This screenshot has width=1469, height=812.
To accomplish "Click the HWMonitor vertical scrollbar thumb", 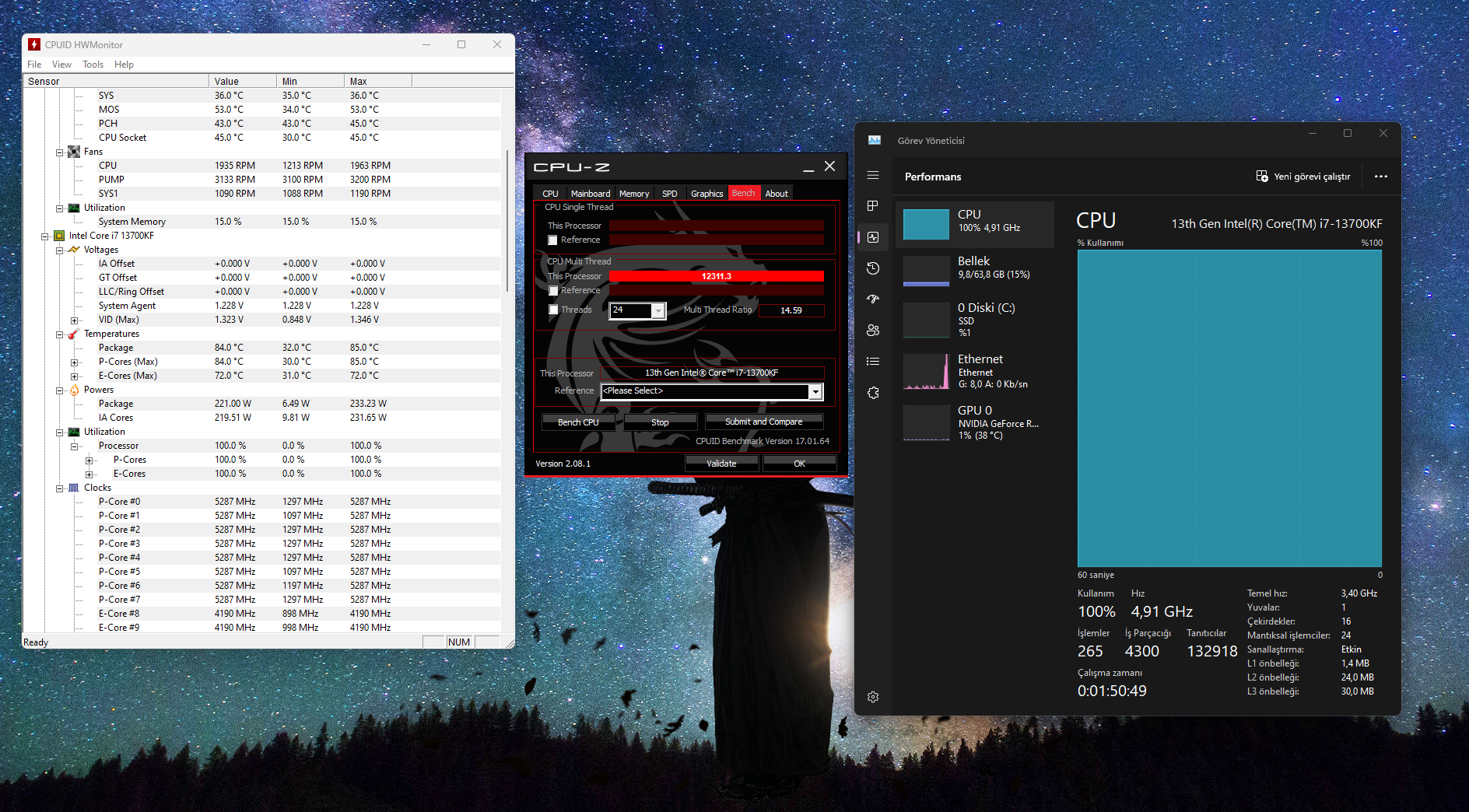I will (x=508, y=222).
